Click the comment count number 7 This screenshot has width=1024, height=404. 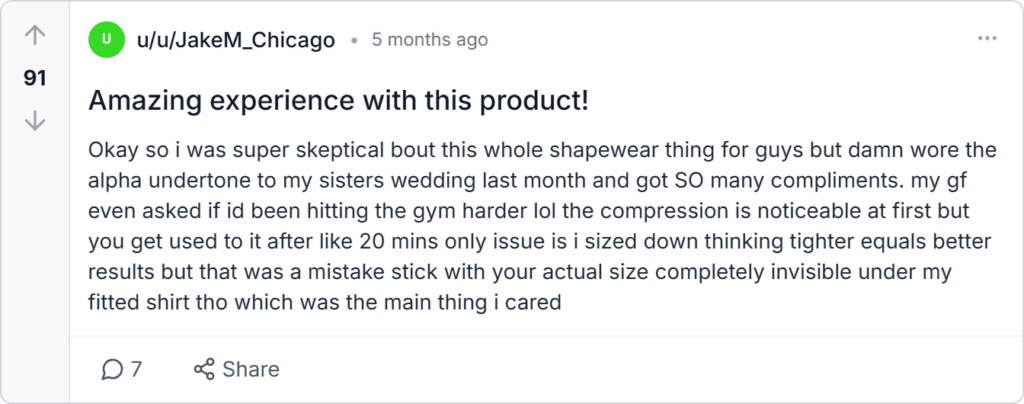point(136,369)
